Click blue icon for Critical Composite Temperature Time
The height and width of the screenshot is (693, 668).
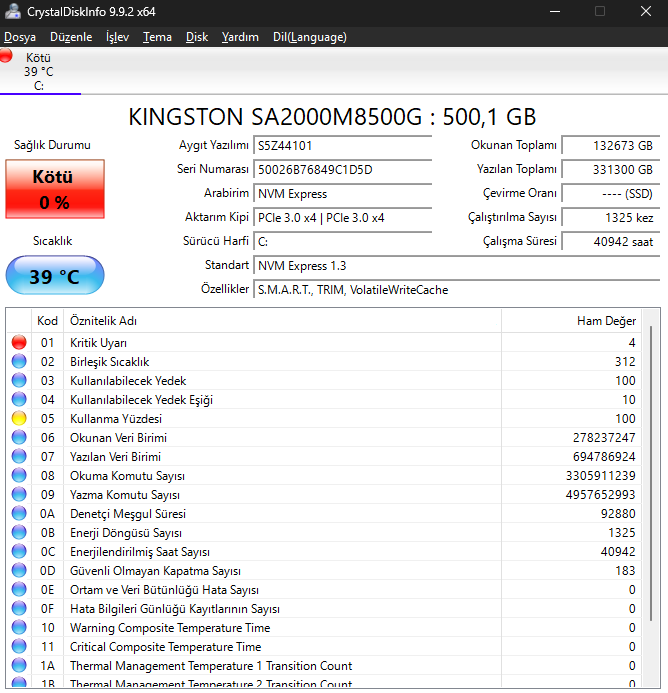click(x=19, y=646)
